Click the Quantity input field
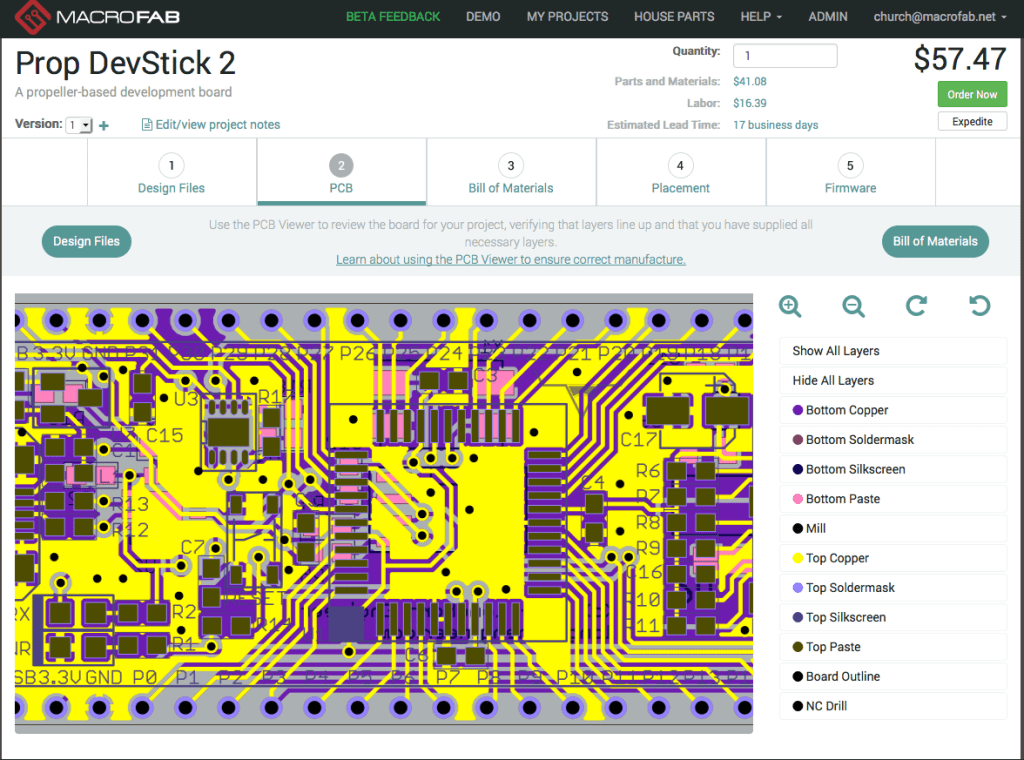This screenshot has height=760, width=1024. 785,56
